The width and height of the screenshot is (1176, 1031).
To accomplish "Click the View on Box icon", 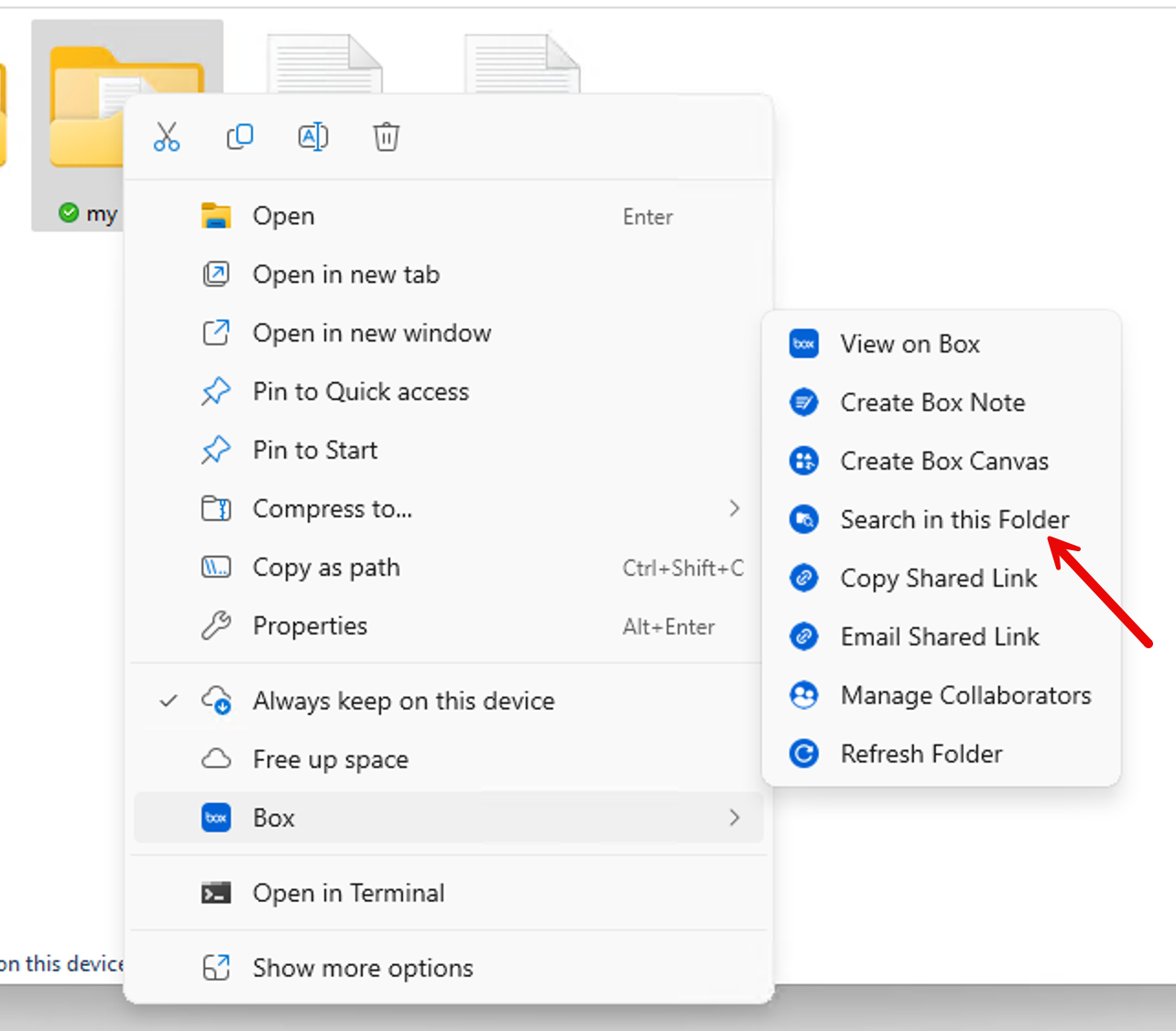I will click(803, 343).
